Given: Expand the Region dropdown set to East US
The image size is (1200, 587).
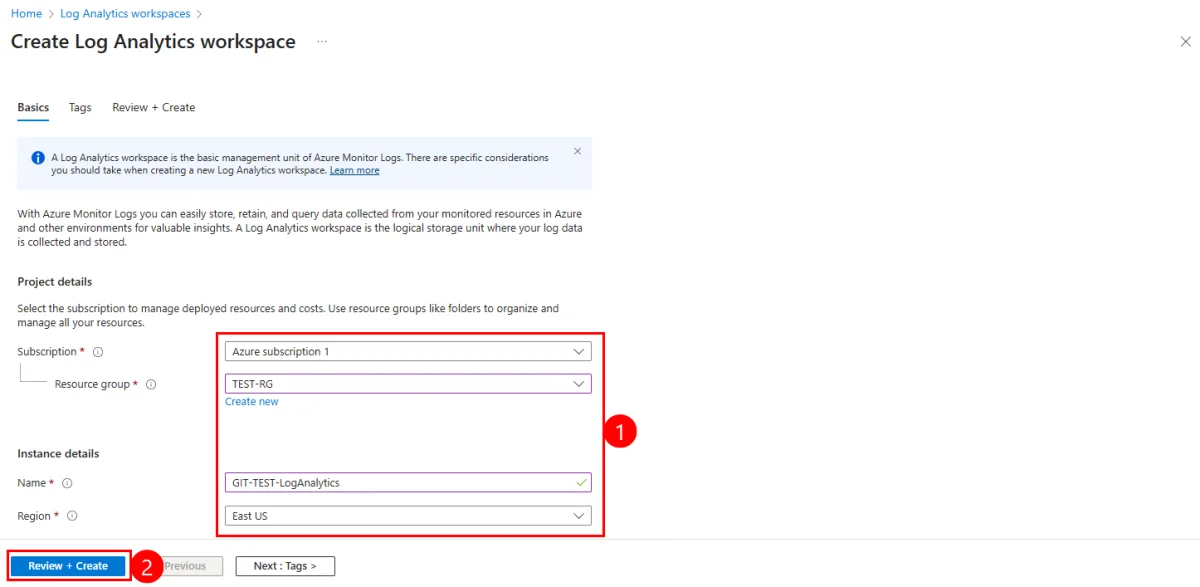Looking at the screenshot, I should (408, 516).
